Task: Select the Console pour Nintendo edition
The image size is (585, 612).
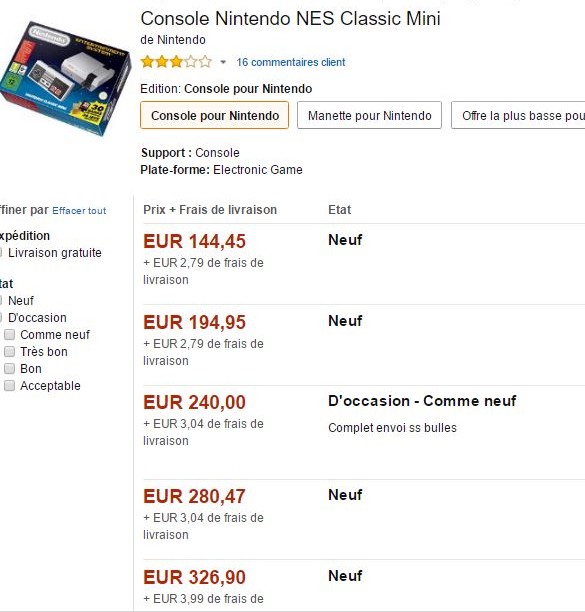Action: coord(215,115)
